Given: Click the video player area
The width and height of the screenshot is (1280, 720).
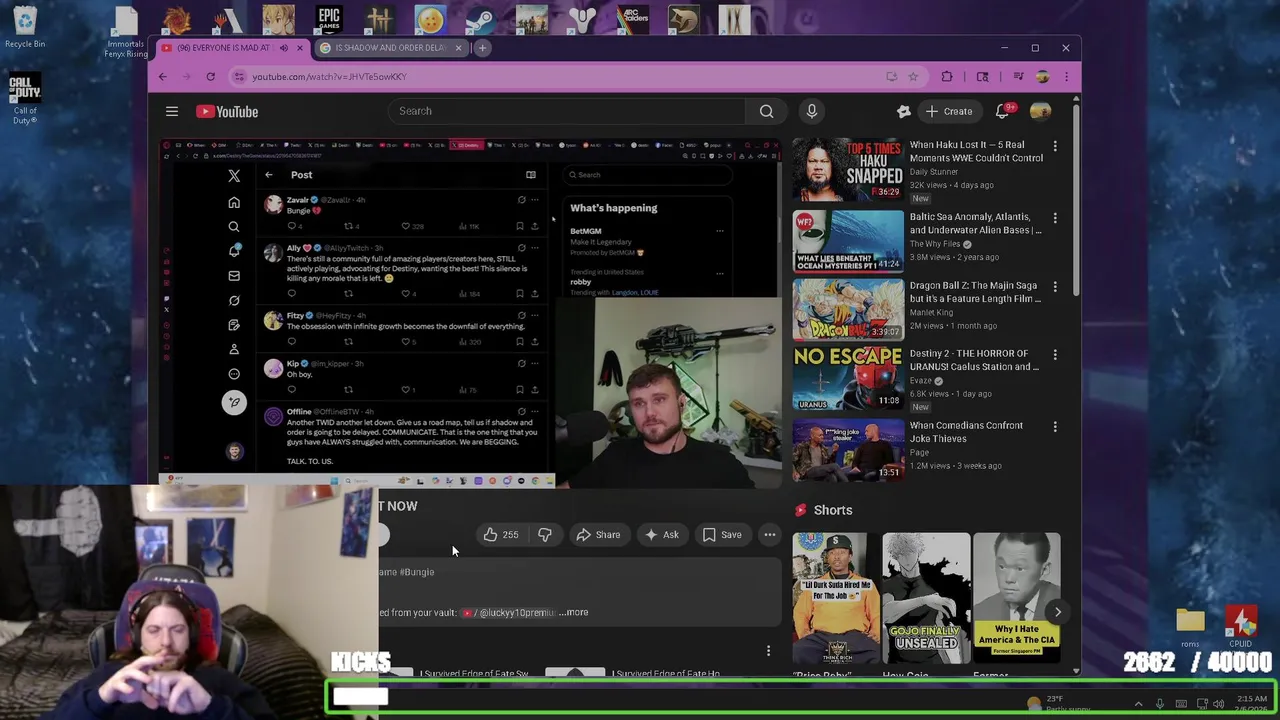Looking at the screenshot, I should click(x=470, y=313).
